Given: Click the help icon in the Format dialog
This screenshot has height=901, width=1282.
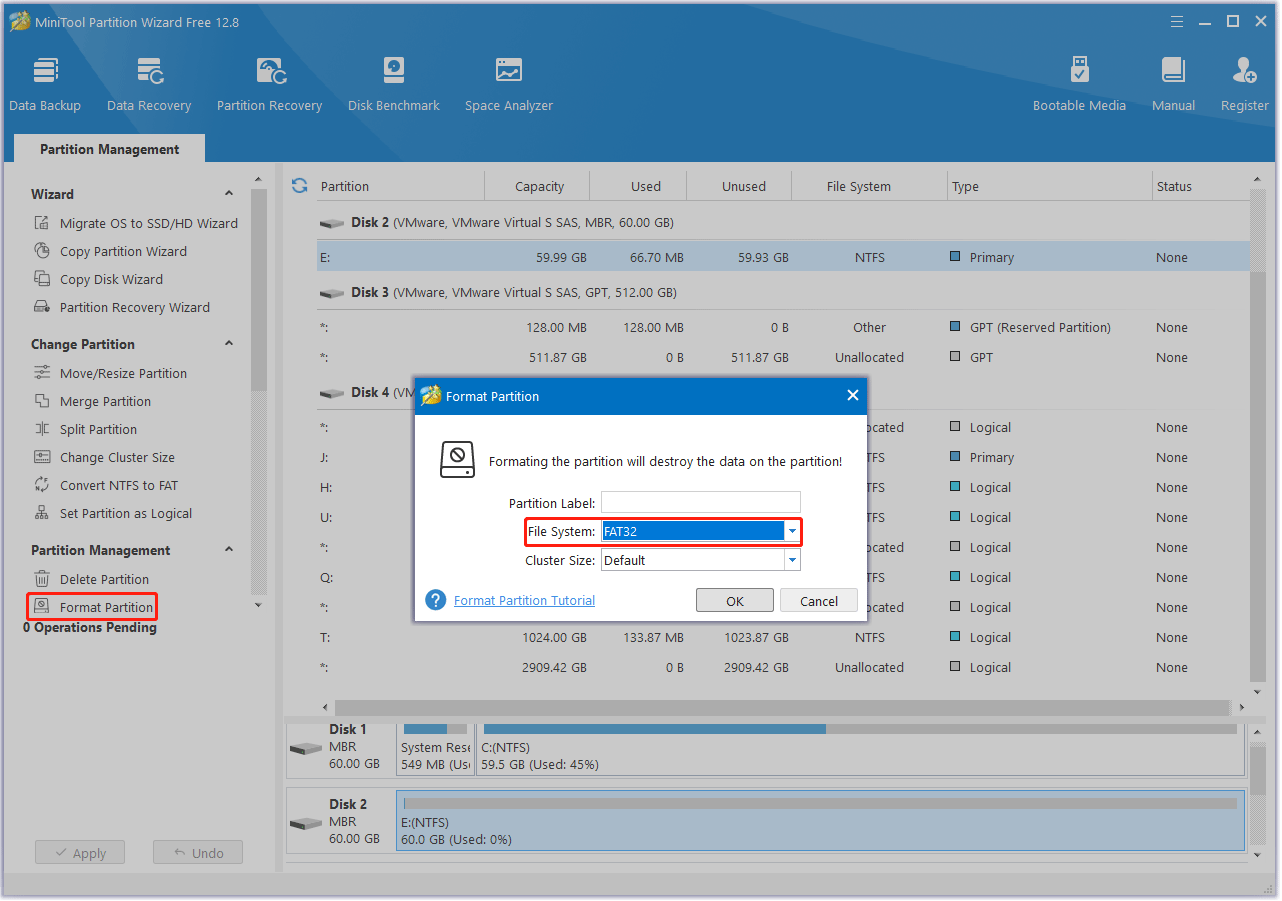Looking at the screenshot, I should [x=435, y=600].
